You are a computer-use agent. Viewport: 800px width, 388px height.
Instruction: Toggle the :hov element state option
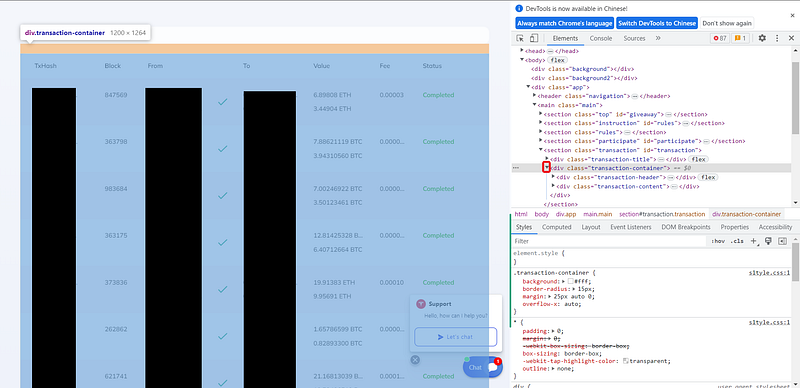(x=718, y=241)
